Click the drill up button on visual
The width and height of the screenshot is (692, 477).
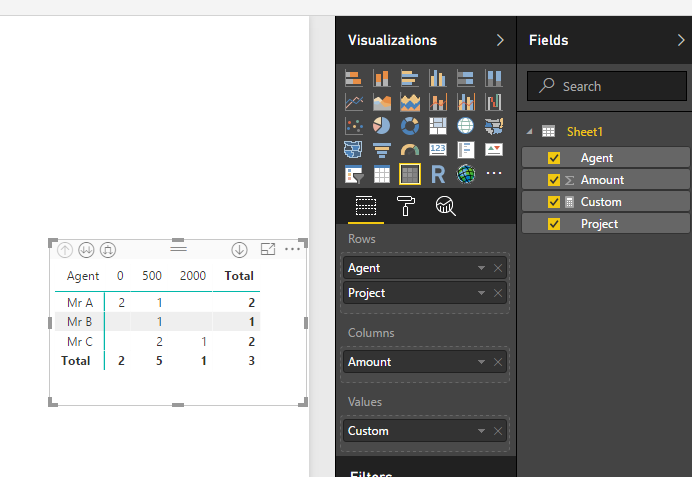pyautogui.click(x=65, y=250)
